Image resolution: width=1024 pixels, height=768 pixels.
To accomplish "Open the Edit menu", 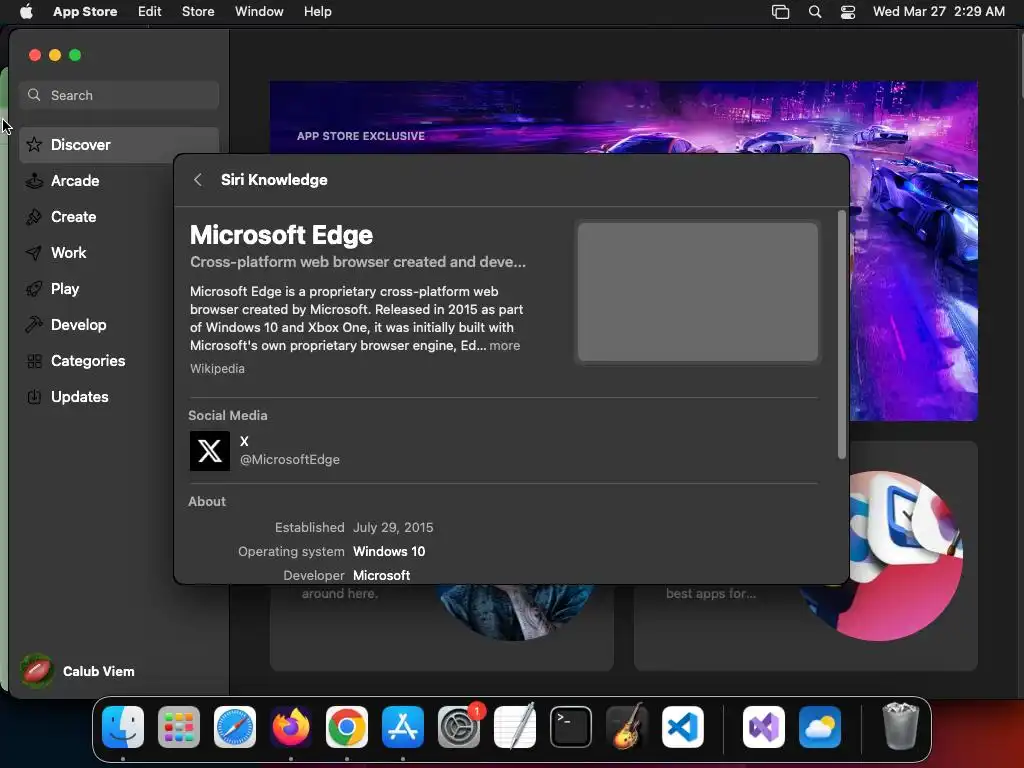I will click(x=150, y=12).
